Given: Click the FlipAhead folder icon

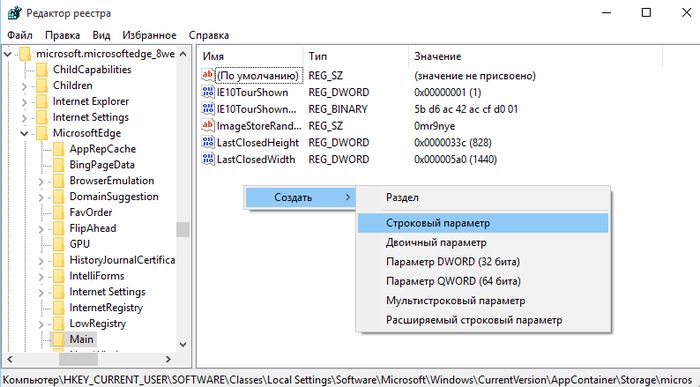Looking at the screenshot, I should coord(58,229).
